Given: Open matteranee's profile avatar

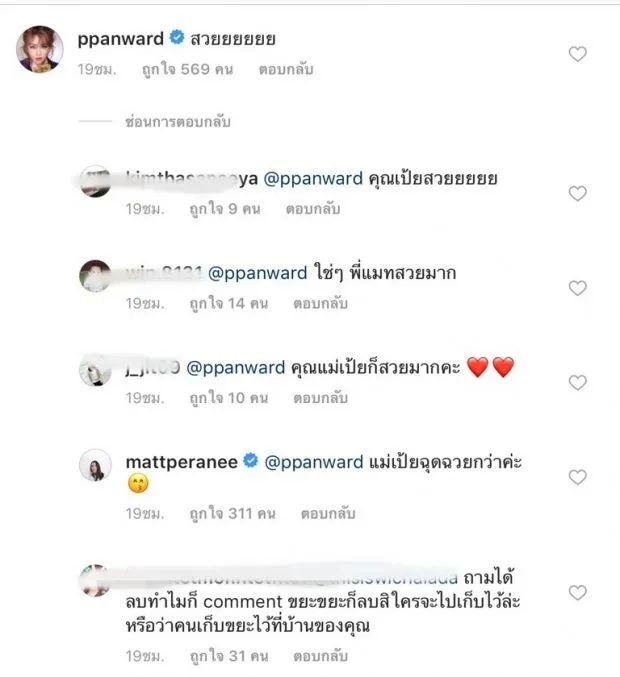Looking at the screenshot, I should point(95,468).
